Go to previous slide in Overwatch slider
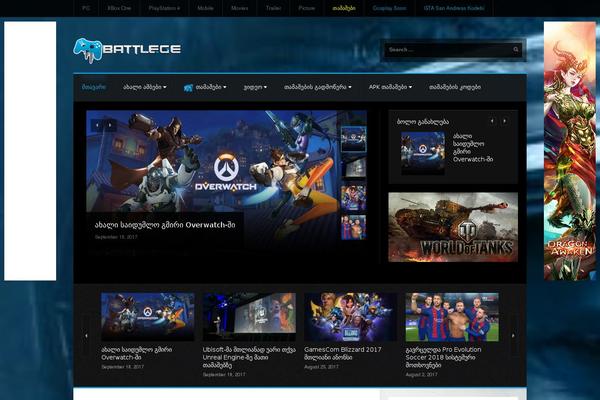600x400 pixels. pyautogui.click(x=97, y=125)
